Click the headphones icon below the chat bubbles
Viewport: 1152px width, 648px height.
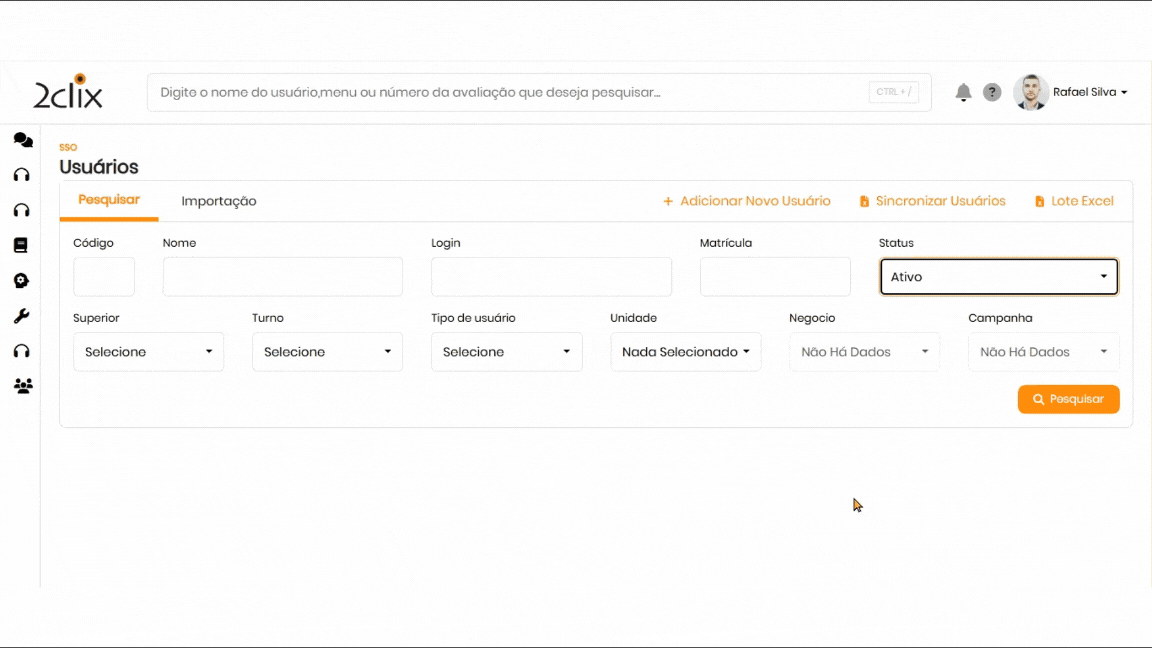point(22,175)
